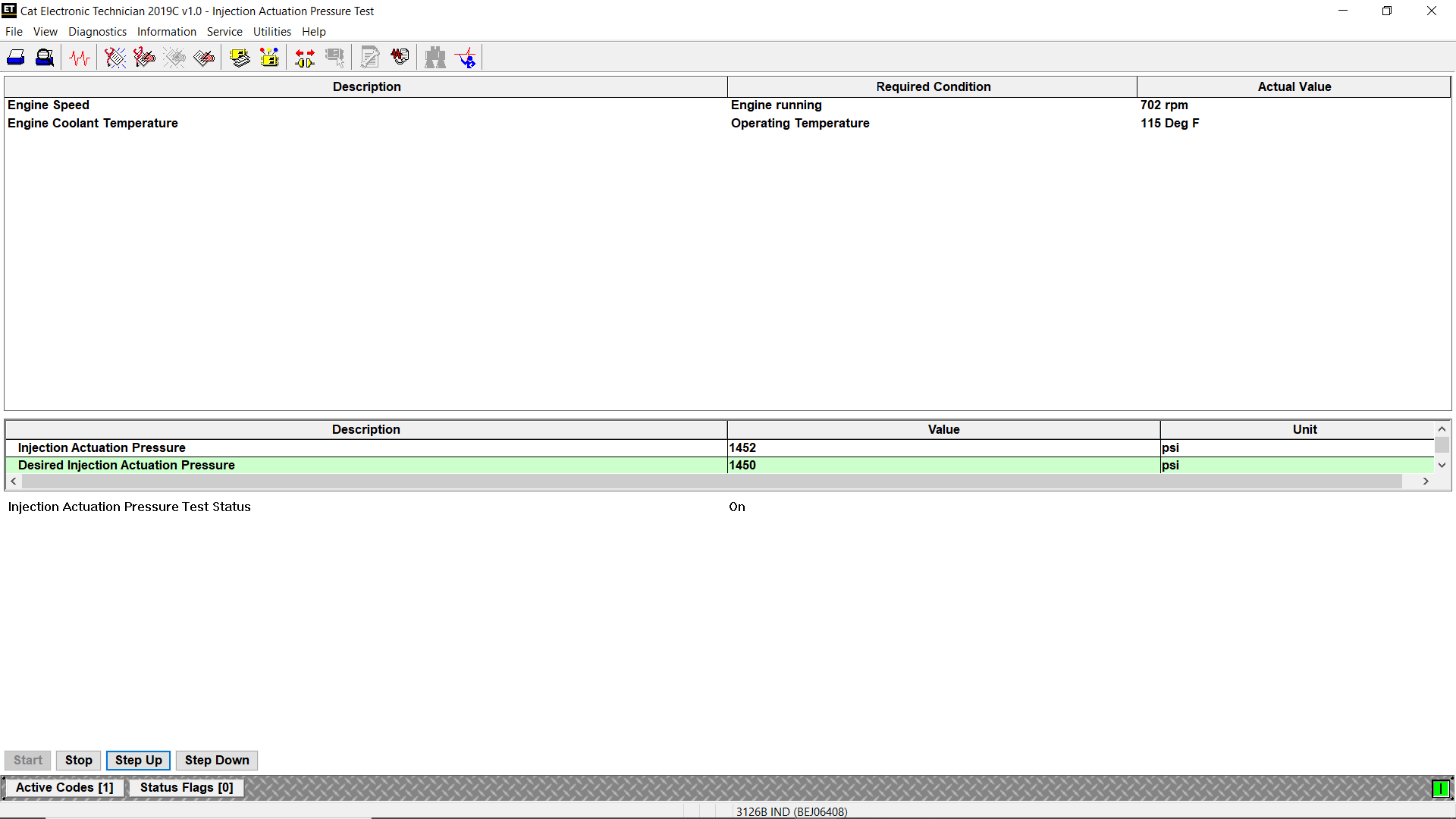Click the Injection Actuation Pressure Test Status label
1456x819 pixels.
pos(129,507)
